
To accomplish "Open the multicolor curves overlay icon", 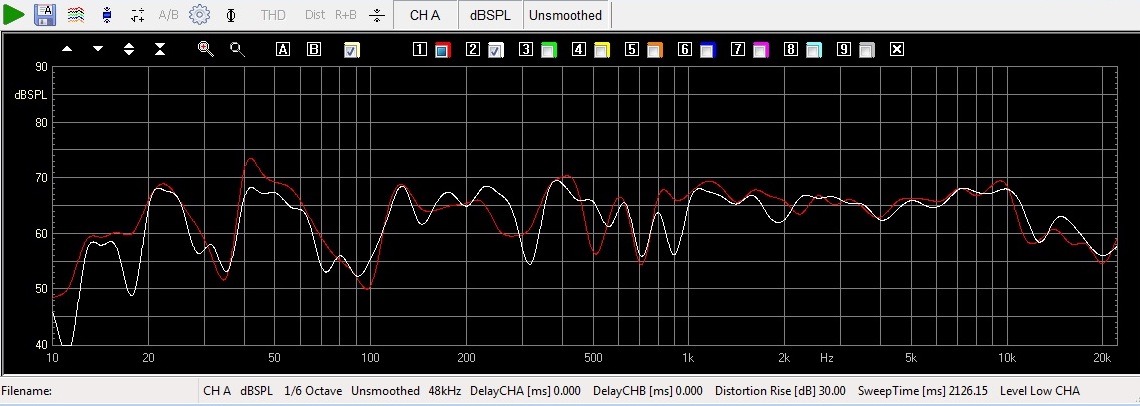I will pyautogui.click(x=76, y=15).
